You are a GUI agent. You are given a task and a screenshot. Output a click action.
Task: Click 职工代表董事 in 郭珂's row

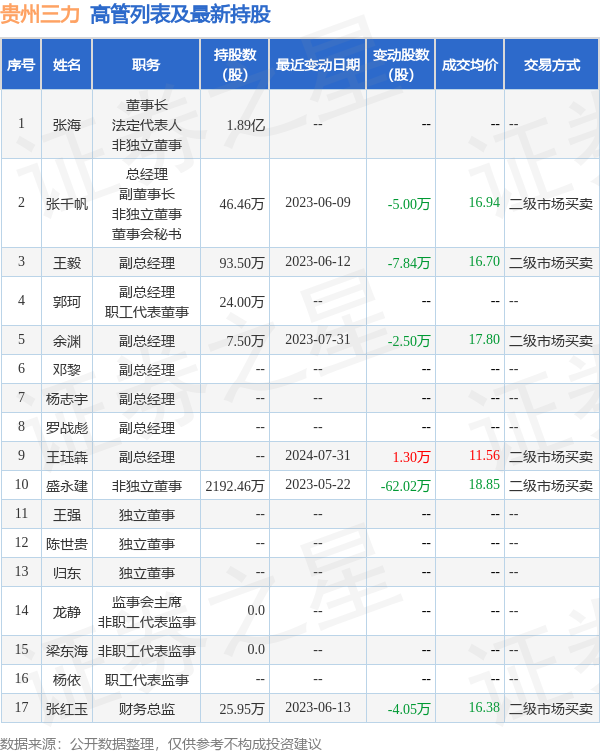click(147, 312)
